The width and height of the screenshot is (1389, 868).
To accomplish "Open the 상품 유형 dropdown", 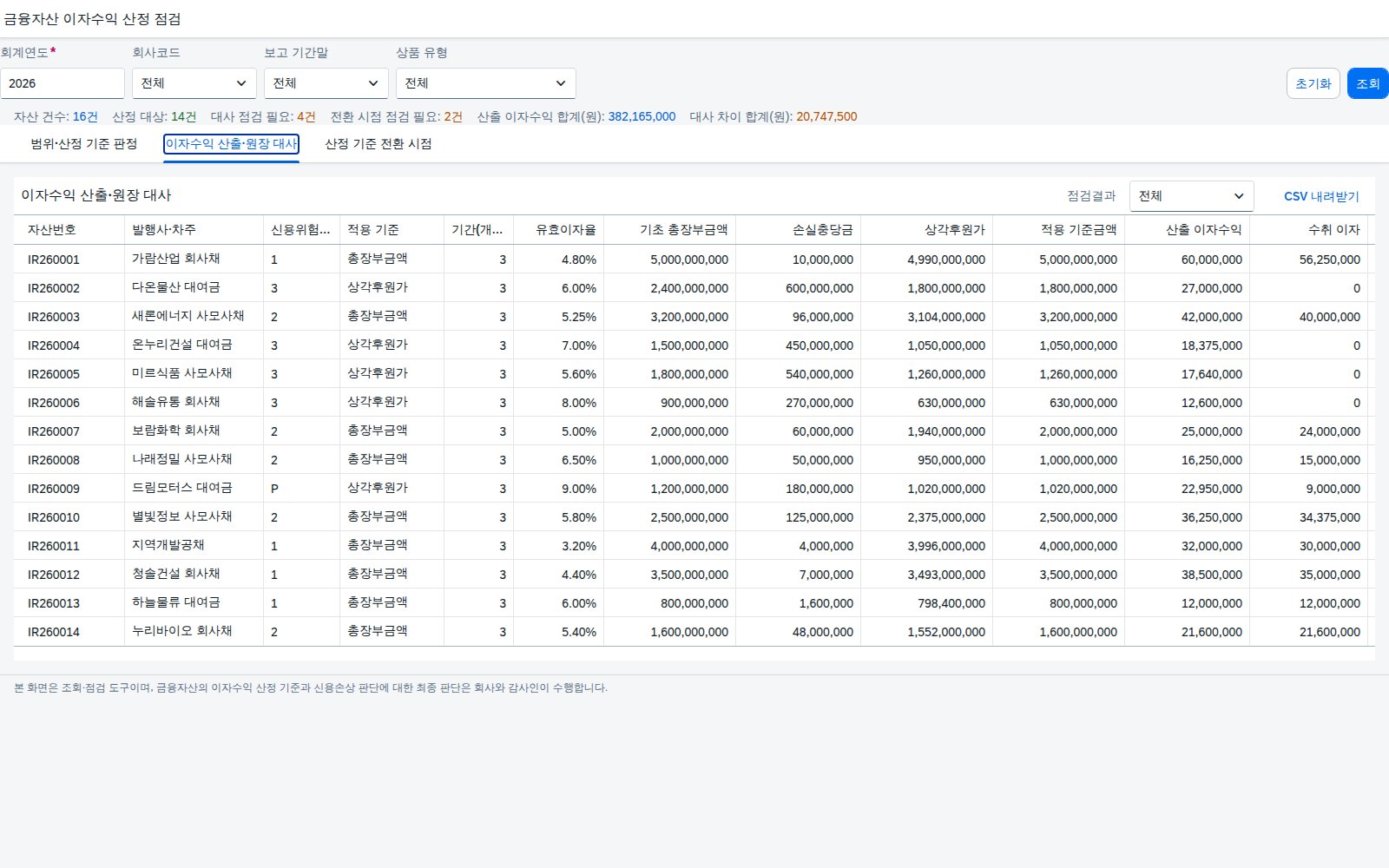I will (486, 83).
